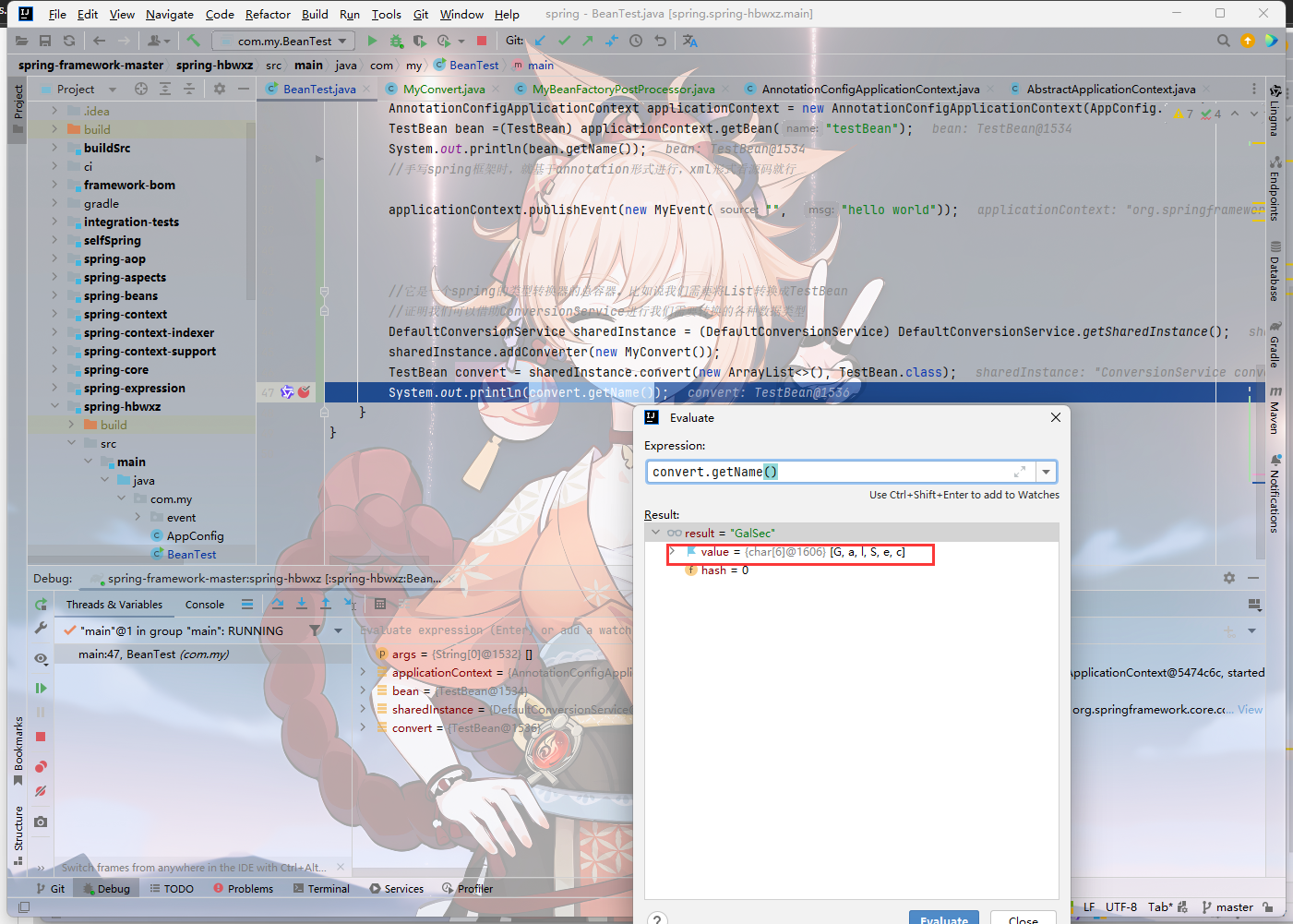Viewport: 1293px width, 924px height.
Task: Open Git Show History clock icon
Action: pyautogui.click(x=636, y=41)
